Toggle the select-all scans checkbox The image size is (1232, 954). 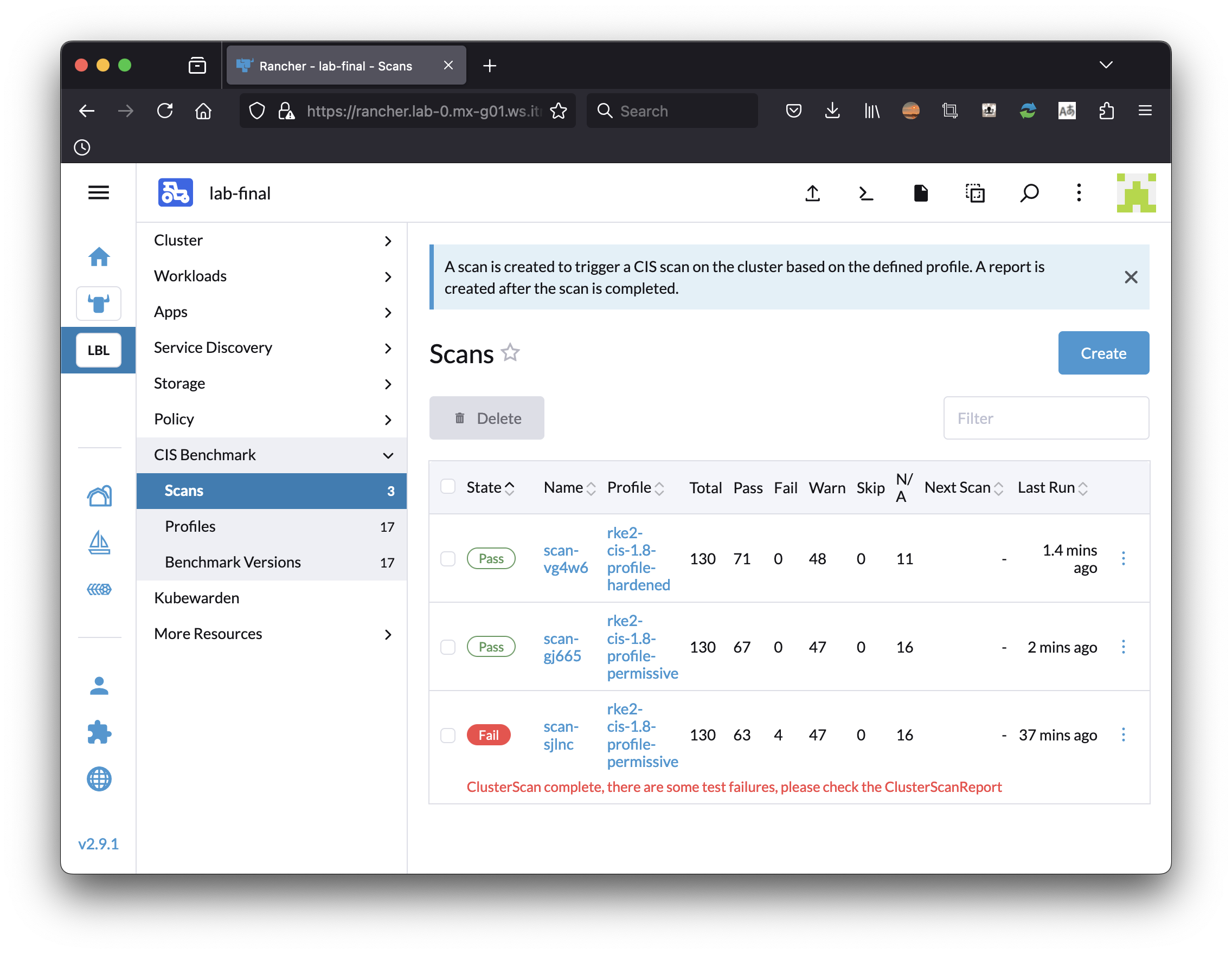pos(448,487)
